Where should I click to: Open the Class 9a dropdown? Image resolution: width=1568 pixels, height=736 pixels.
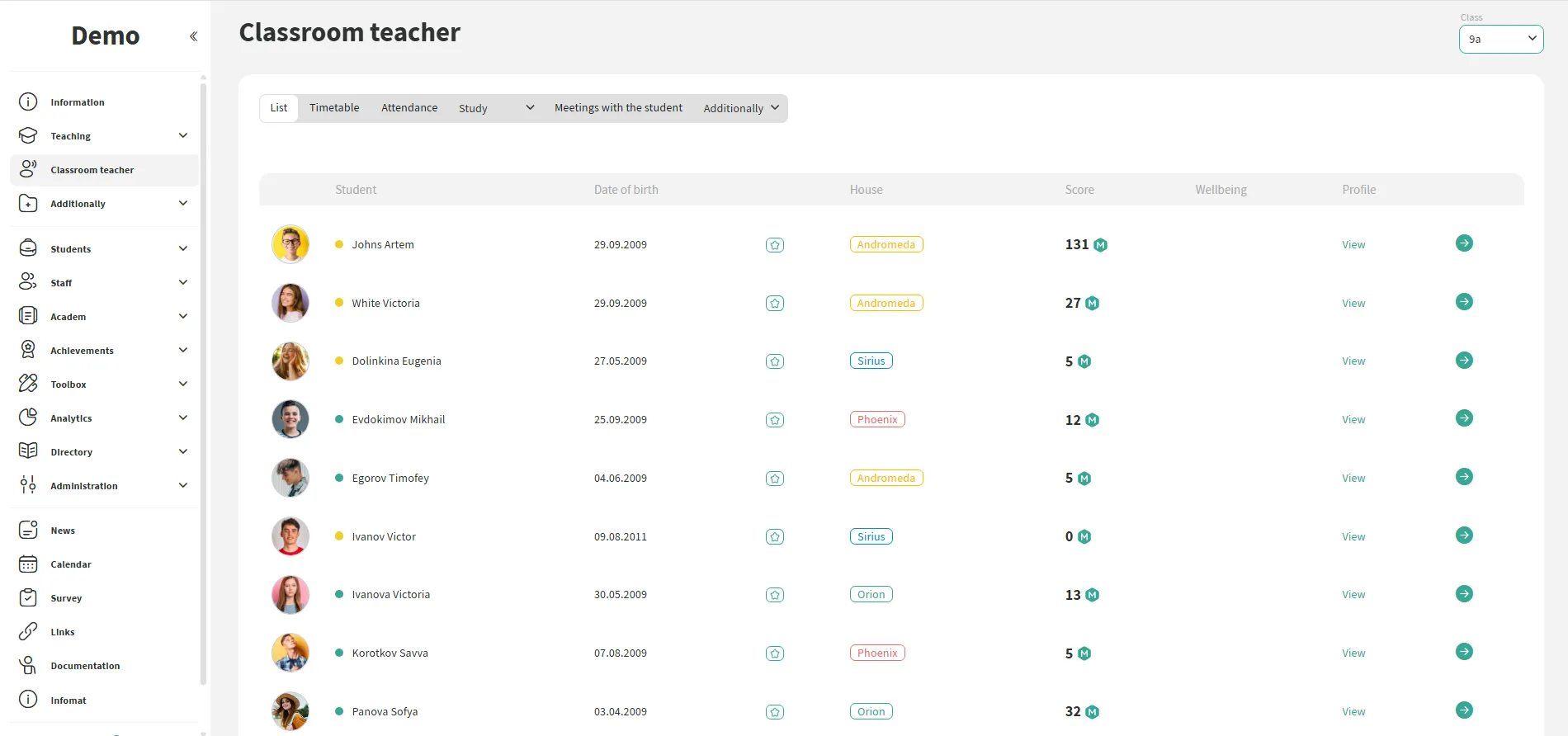1500,39
